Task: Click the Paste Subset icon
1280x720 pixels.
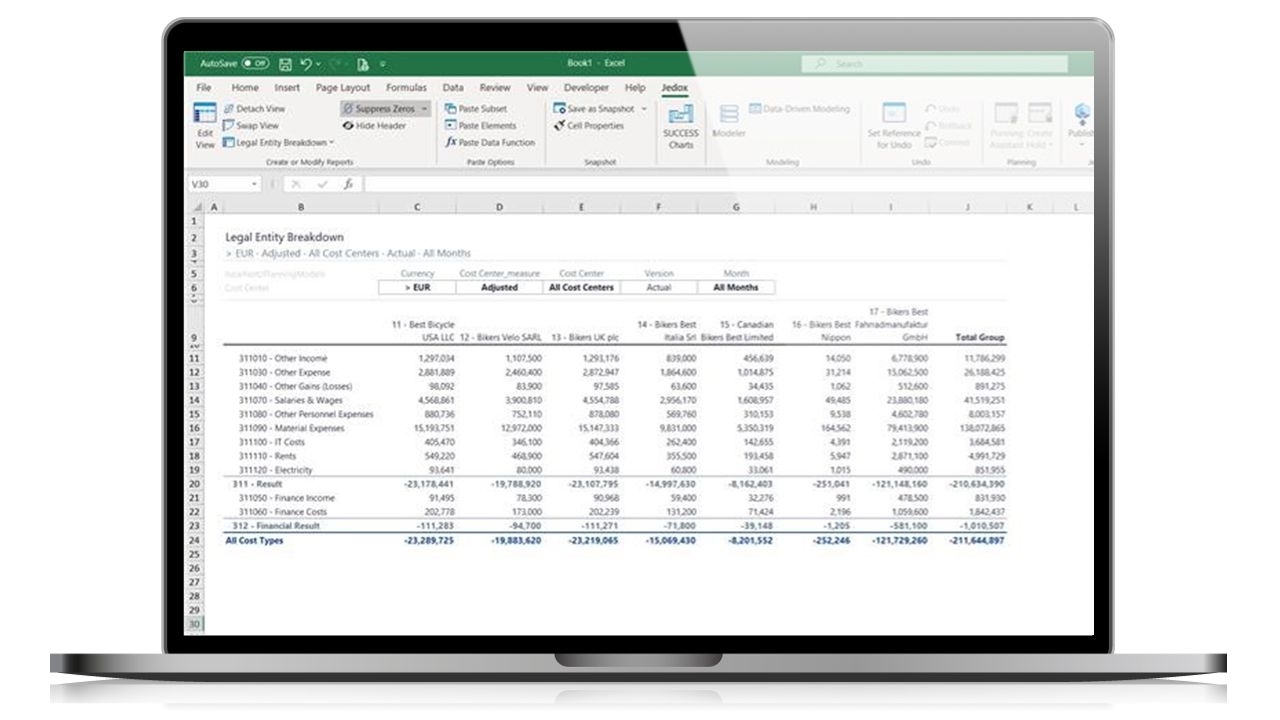Action: point(450,109)
